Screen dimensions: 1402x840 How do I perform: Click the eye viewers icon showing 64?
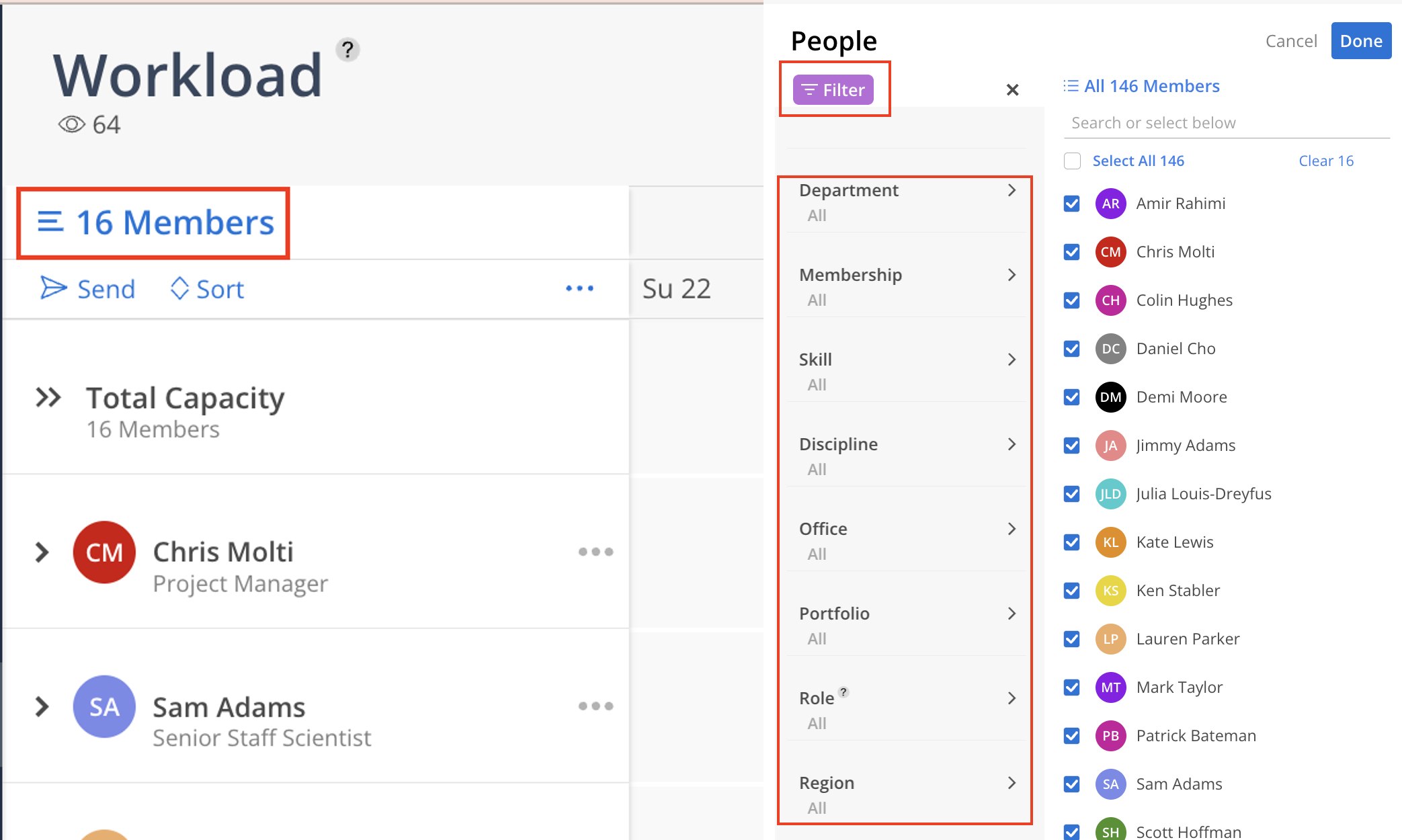coord(71,124)
